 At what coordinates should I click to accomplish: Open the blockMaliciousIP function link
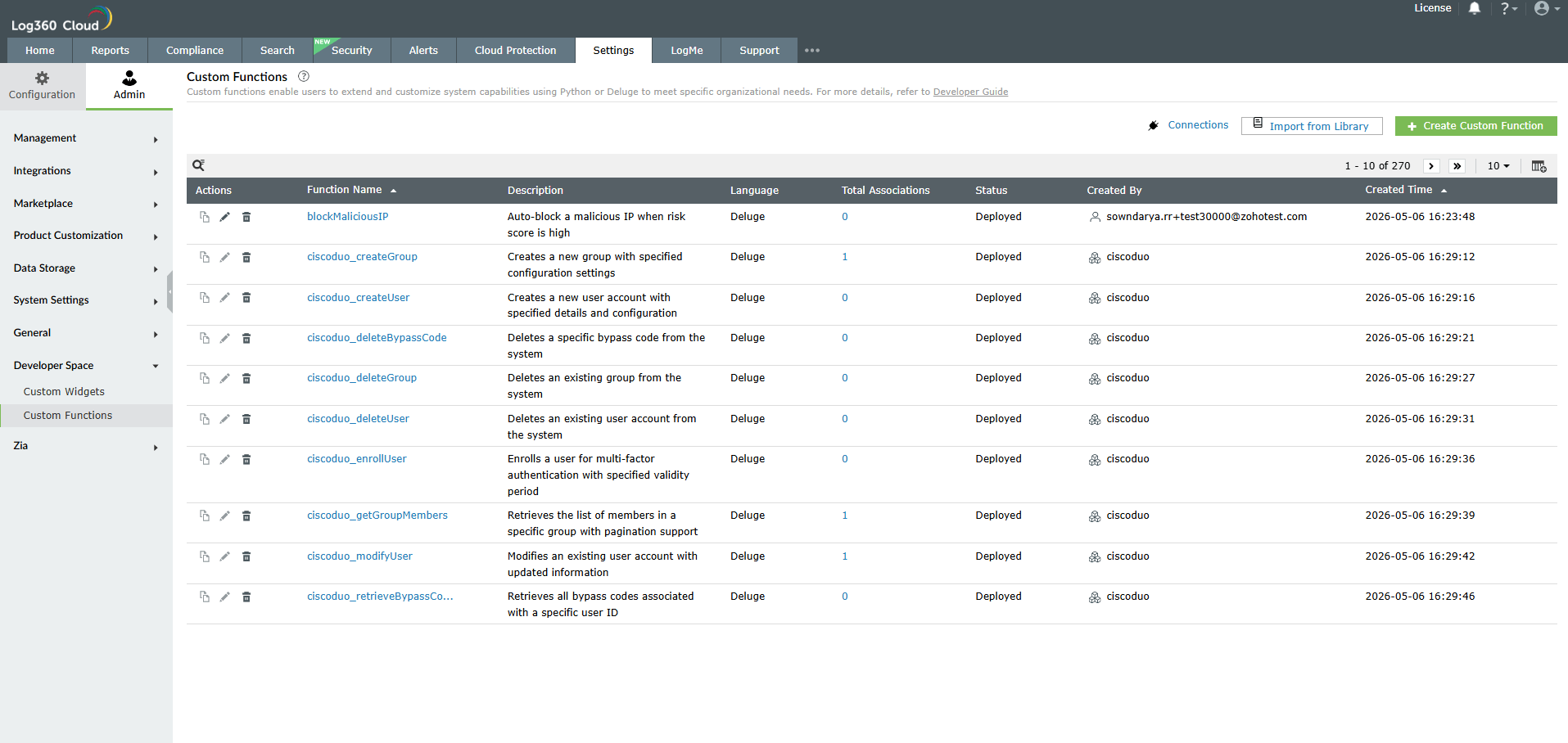coord(348,217)
